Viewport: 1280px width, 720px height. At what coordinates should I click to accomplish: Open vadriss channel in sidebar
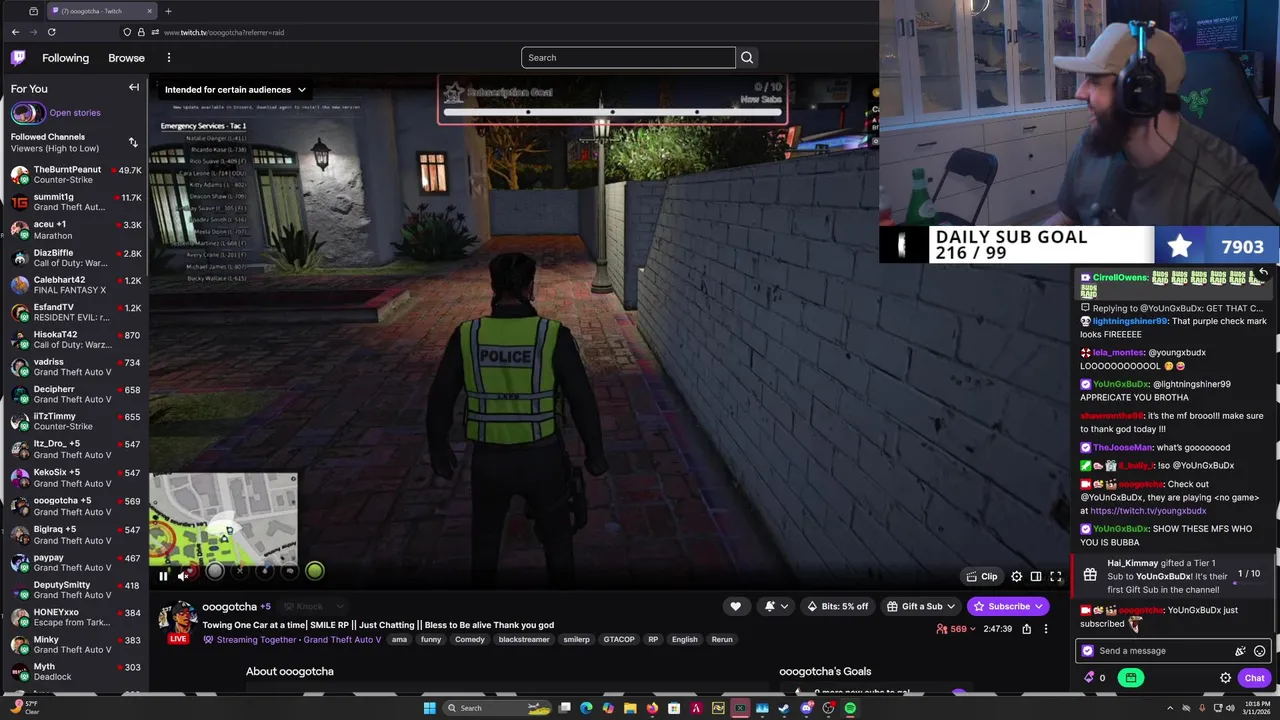click(75, 367)
